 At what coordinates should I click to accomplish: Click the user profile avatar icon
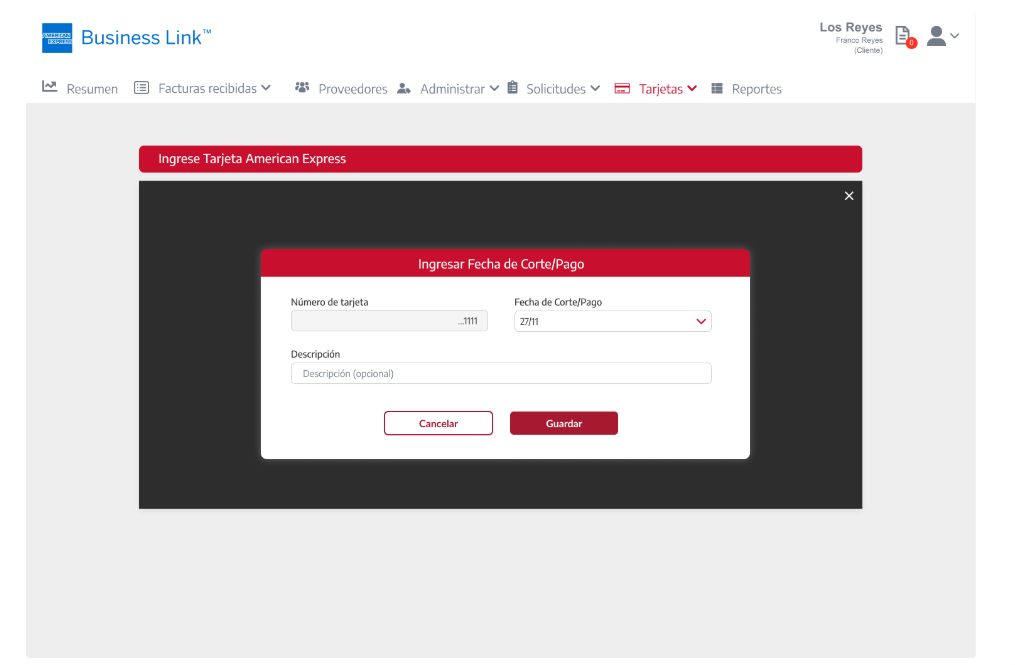click(x=936, y=36)
